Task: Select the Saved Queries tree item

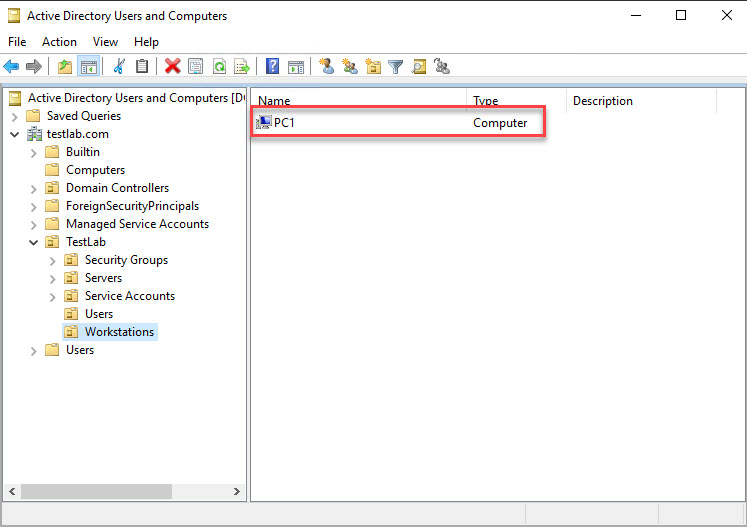Action: point(84,116)
